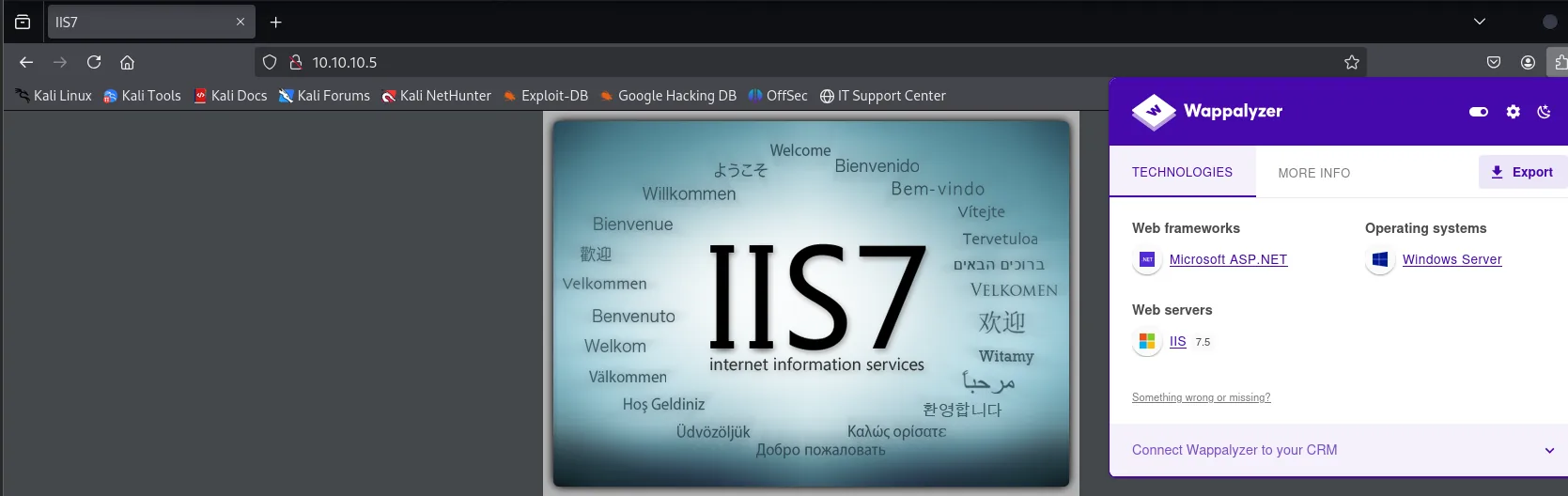This screenshot has width=1568, height=496.
Task: Click the Wappalyzer logo
Action: (x=1207, y=111)
